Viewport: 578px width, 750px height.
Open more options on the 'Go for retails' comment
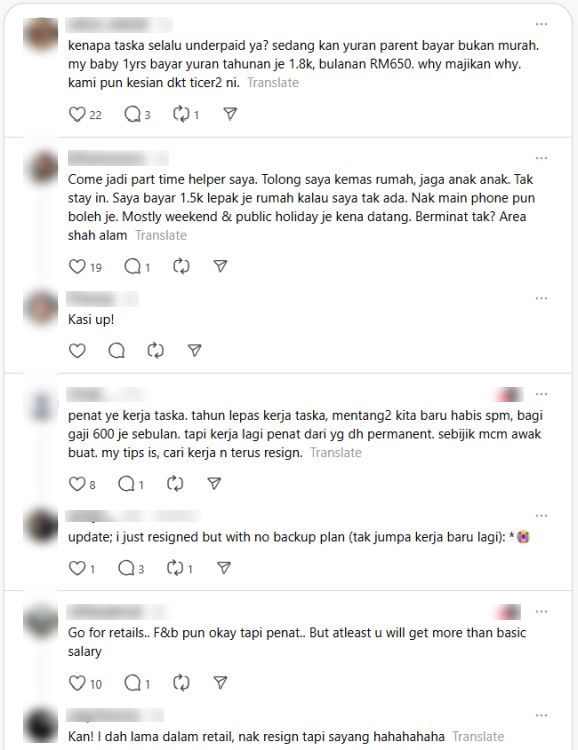coord(541,612)
